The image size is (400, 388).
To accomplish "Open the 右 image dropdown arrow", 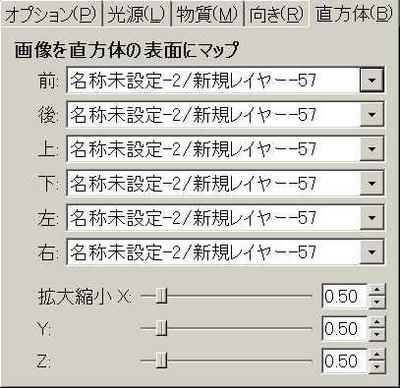I will (x=371, y=252).
